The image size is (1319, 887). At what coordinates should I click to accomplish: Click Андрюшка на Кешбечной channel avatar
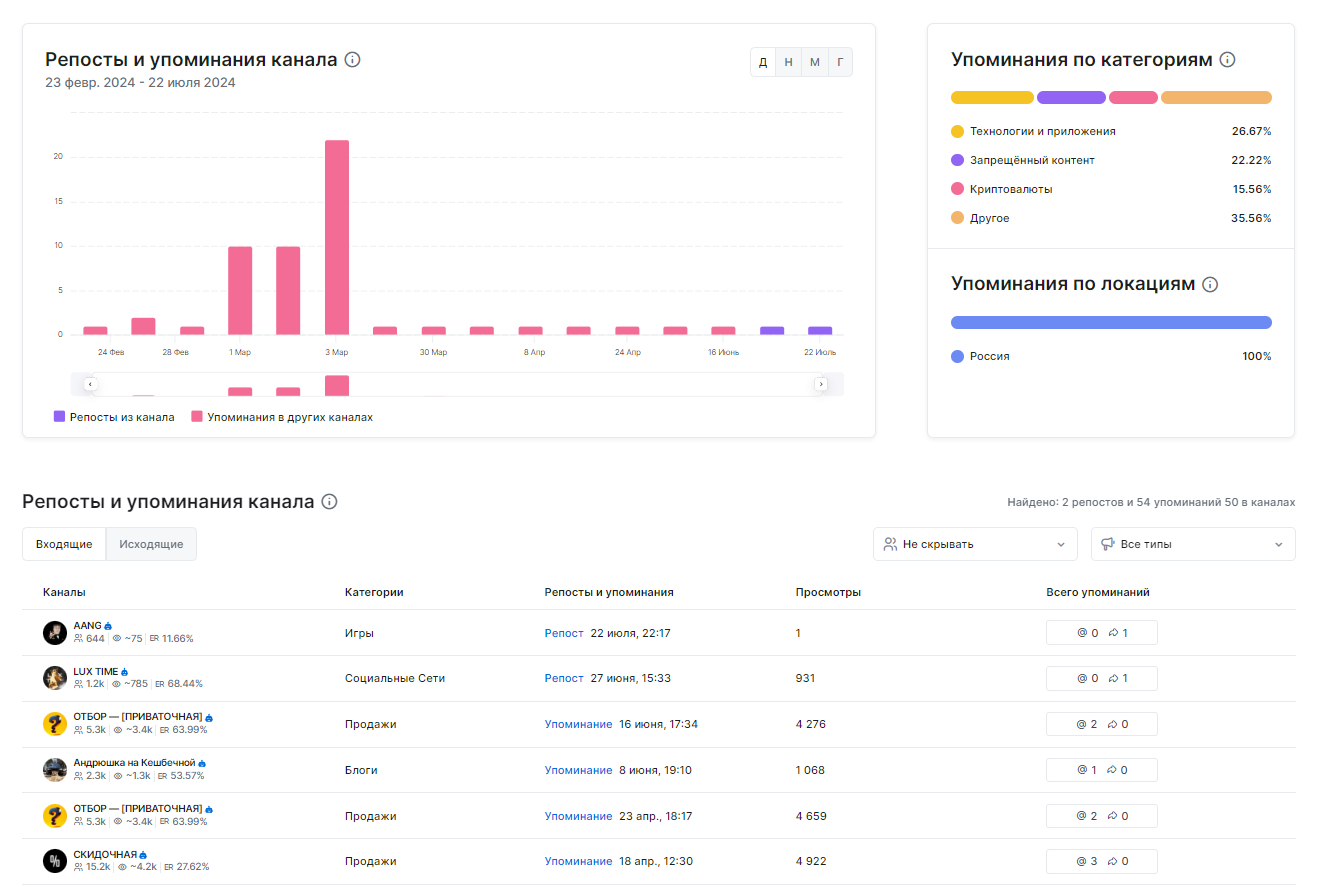(55, 770)
